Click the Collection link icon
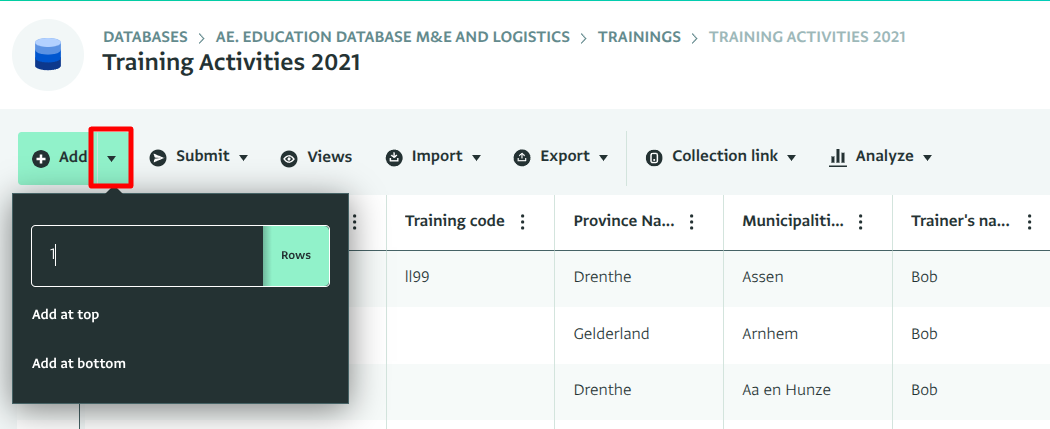 pos(654,158)
